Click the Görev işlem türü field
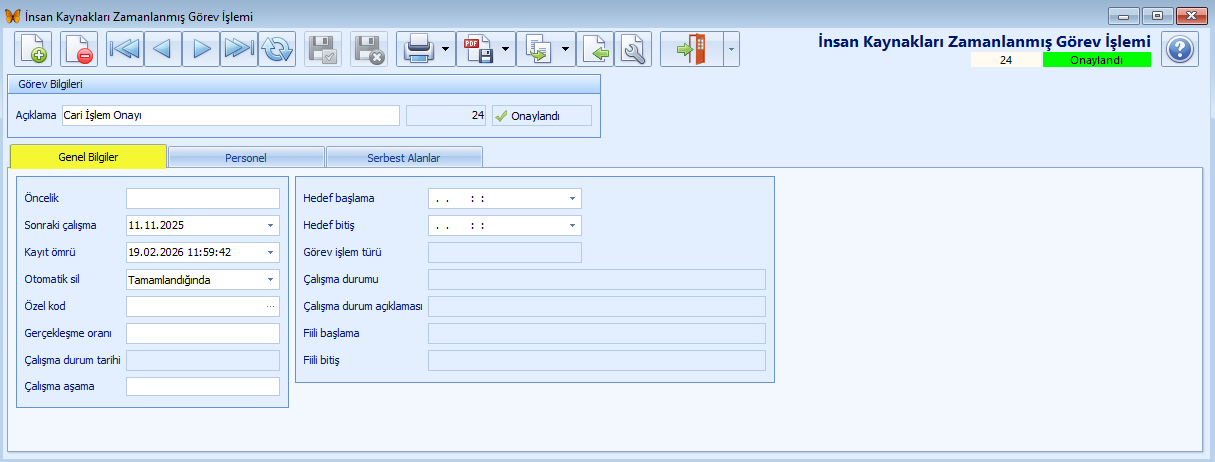Viewport: 1215px width, 462px height. [x=505, y=252]
